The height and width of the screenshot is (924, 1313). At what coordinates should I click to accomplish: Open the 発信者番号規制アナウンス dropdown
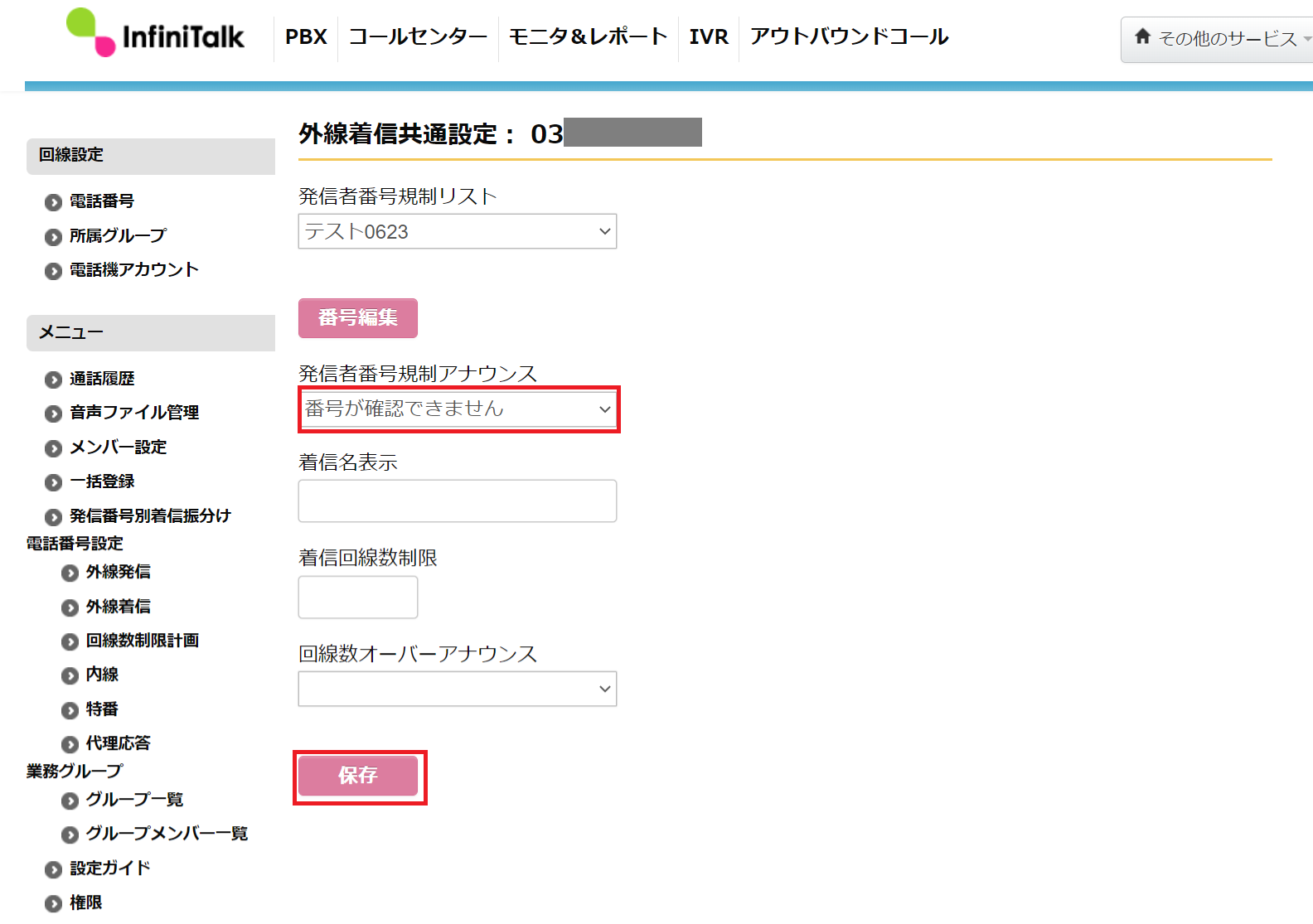click(x=458, y=409)
